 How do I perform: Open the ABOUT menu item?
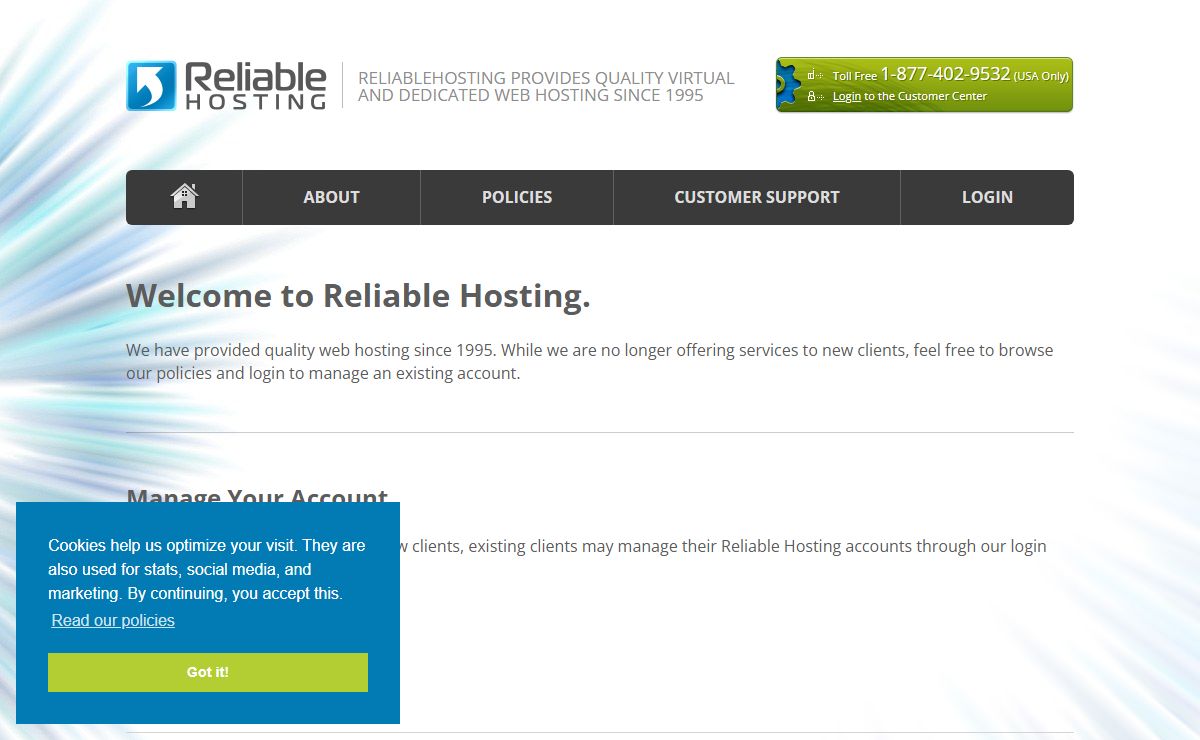331,197
